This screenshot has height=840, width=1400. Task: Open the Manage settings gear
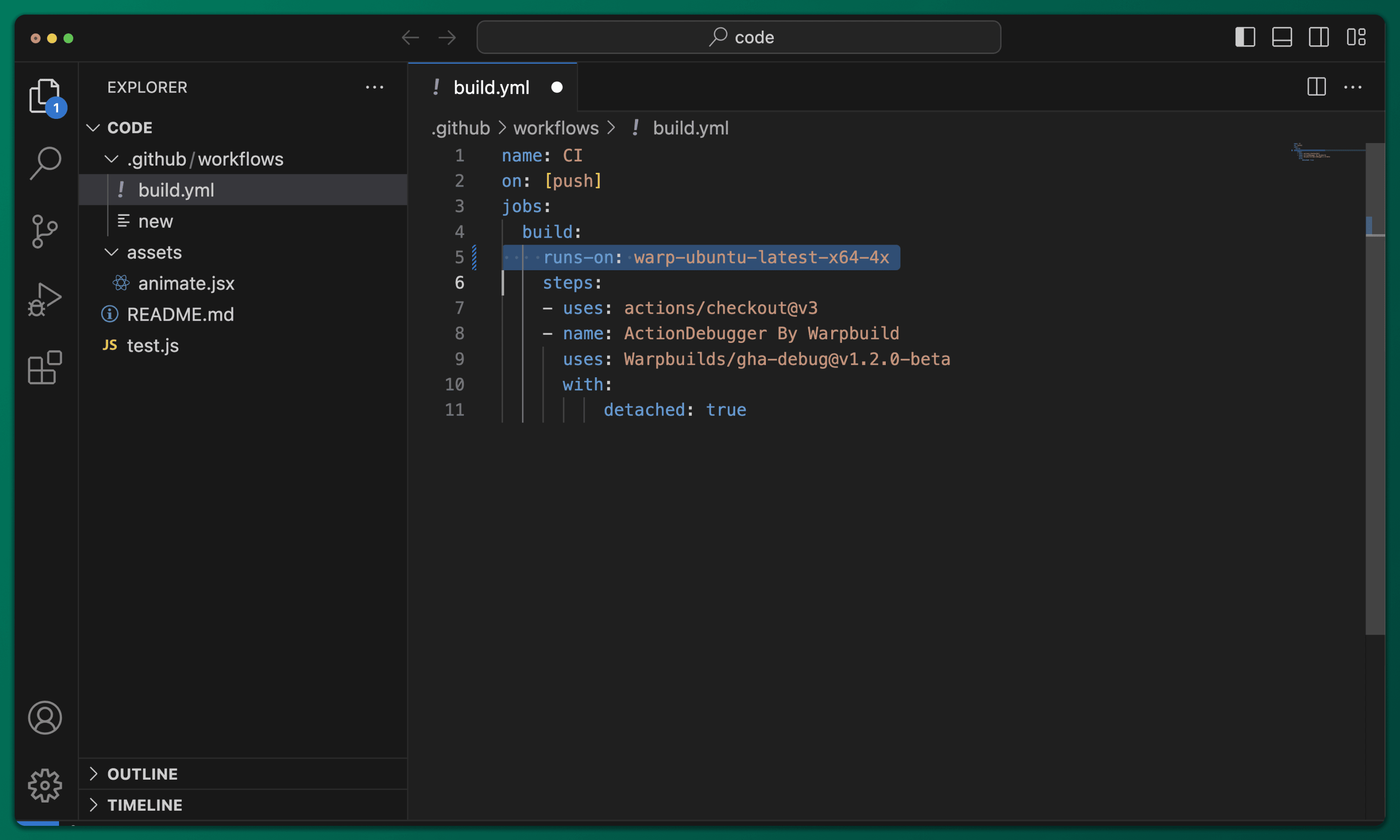(45, 785)
